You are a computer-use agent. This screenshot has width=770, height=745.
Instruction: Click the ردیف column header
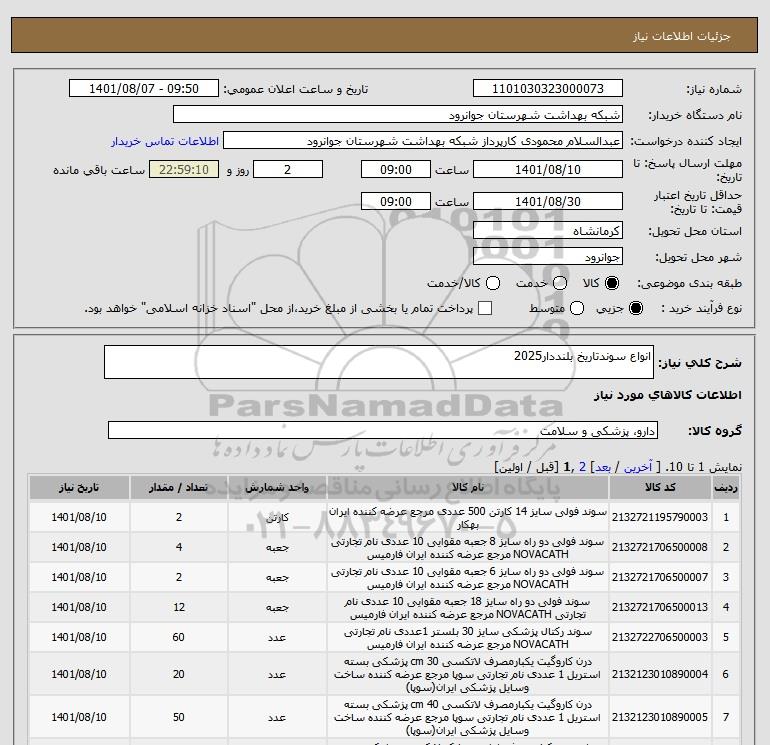725,488
